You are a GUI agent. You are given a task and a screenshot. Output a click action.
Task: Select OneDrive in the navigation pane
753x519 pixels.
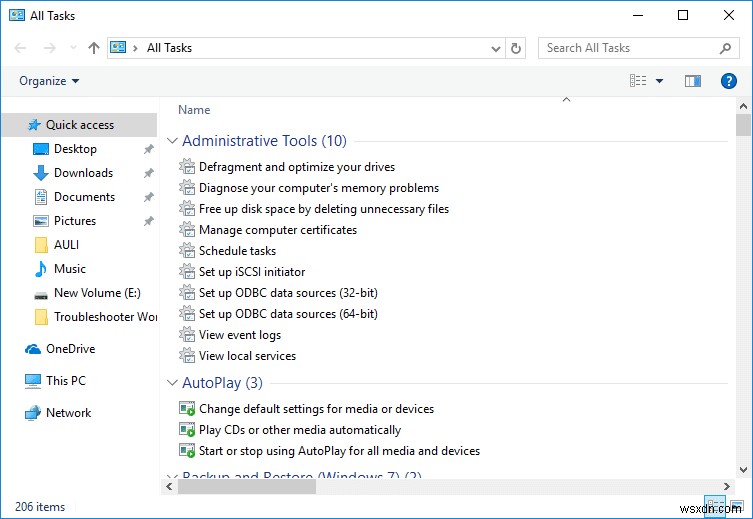70,349
